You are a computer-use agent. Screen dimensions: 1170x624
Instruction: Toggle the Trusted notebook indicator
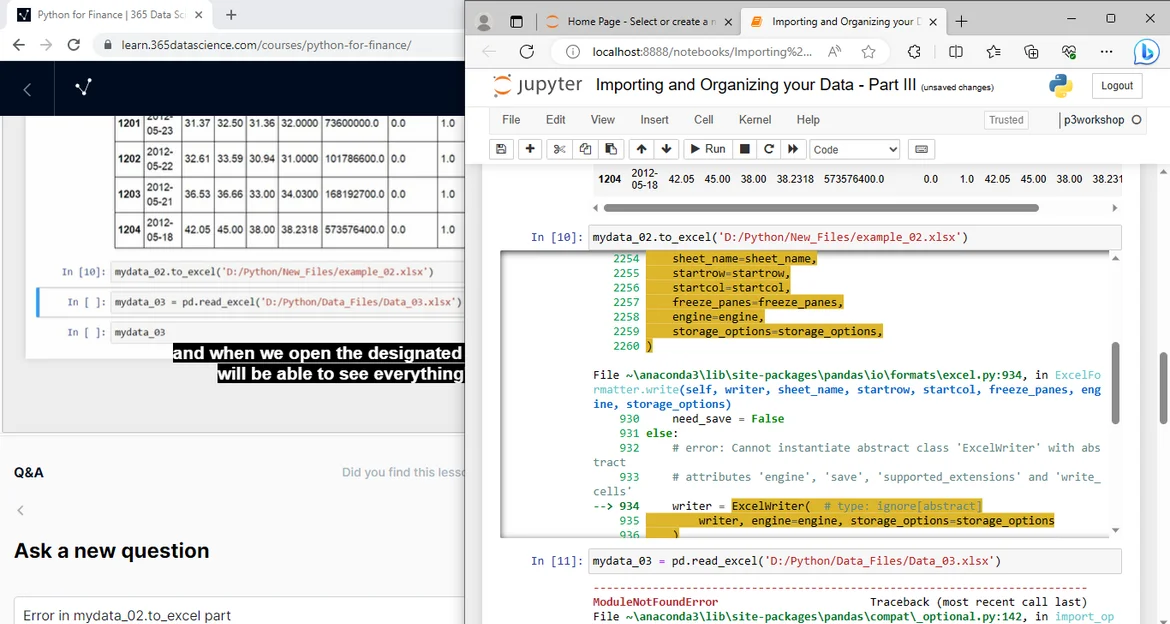(1005, 120)
